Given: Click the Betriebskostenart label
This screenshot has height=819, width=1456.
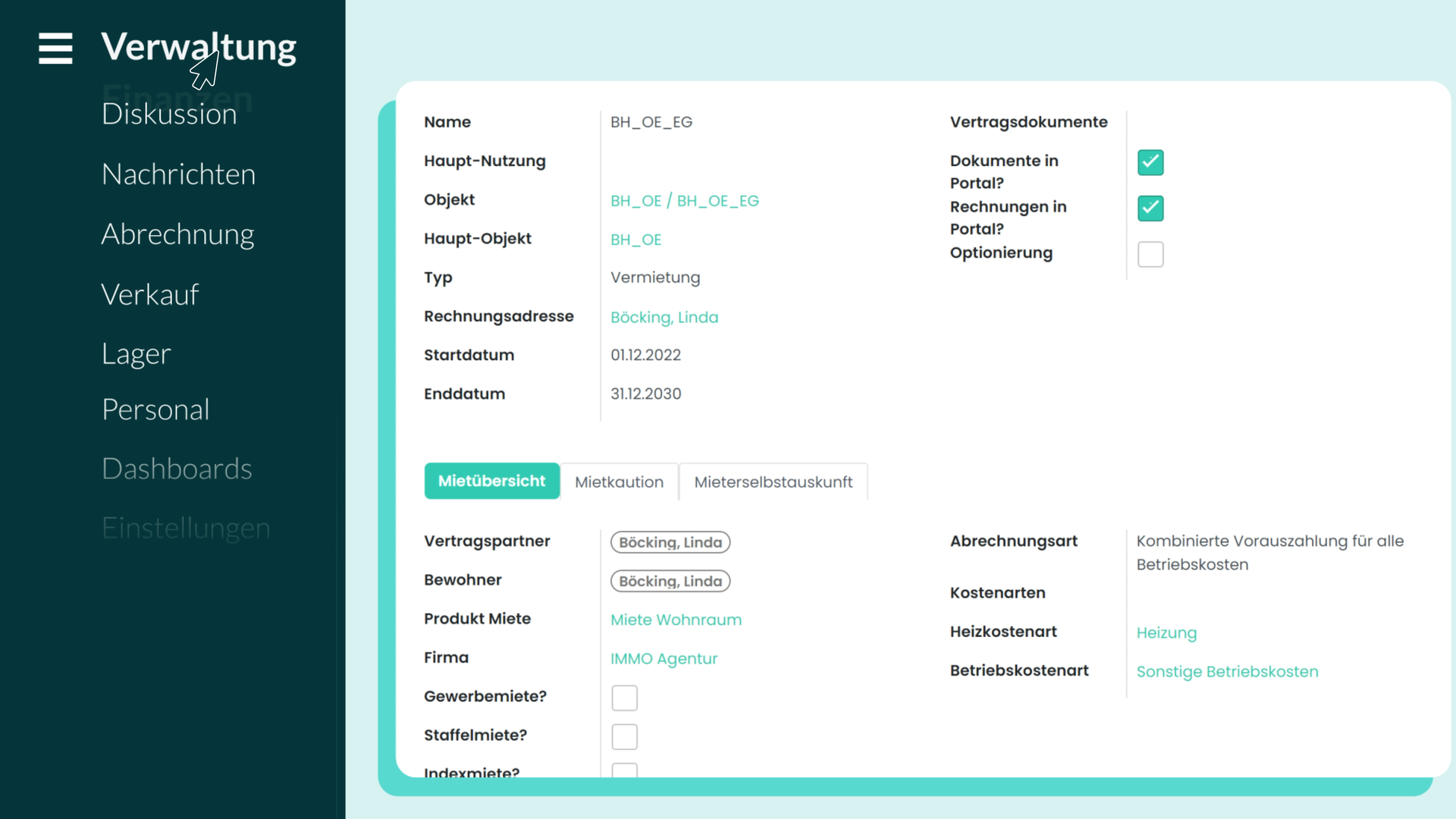Looking at the screenshot, I should tap(1019, 670).
